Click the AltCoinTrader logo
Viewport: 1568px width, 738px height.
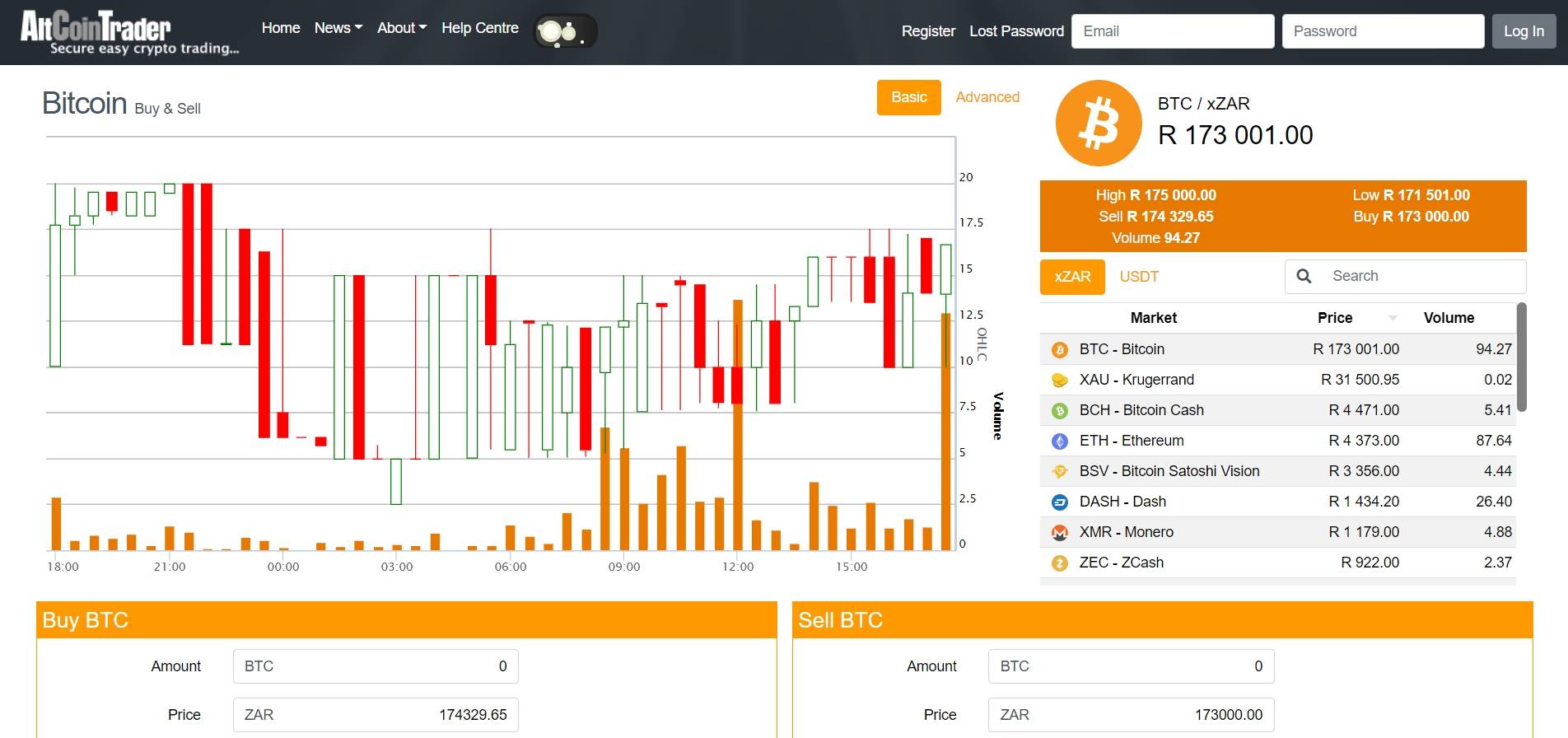click(130, 33)
